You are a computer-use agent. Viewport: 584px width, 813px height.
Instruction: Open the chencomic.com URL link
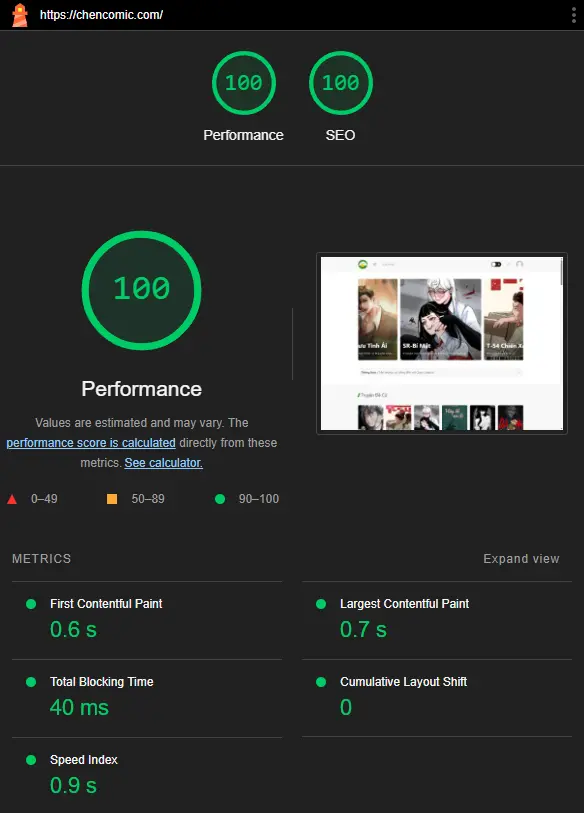[x=101, y=15]
